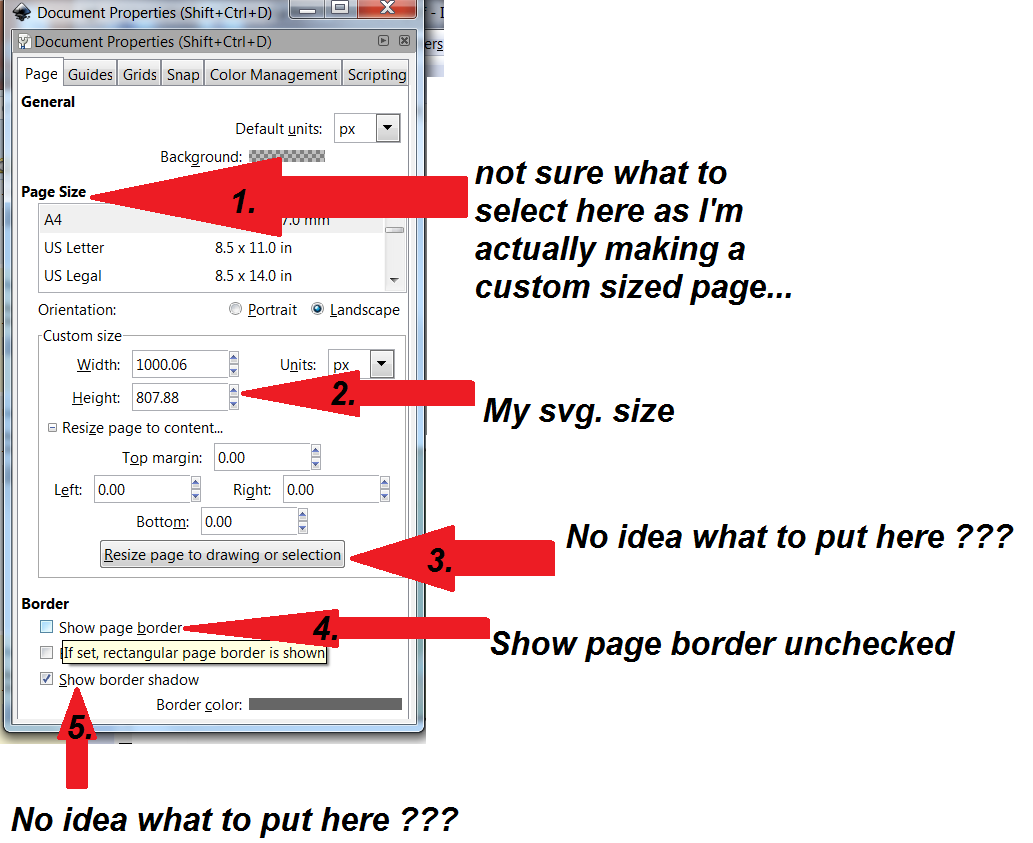This screenshot has width=1033, height=843.
Task: Disable the Show border shadow checkbox
Action: (45, 678)
